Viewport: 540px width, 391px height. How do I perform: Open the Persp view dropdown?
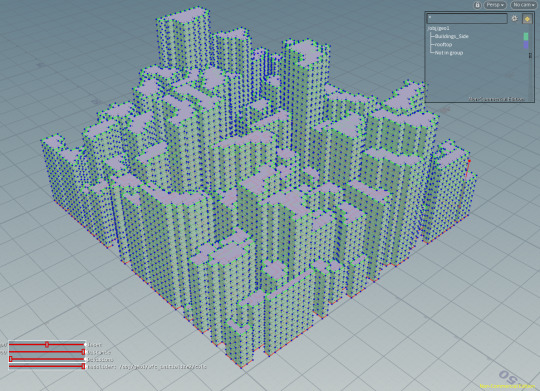coord(495,5)
